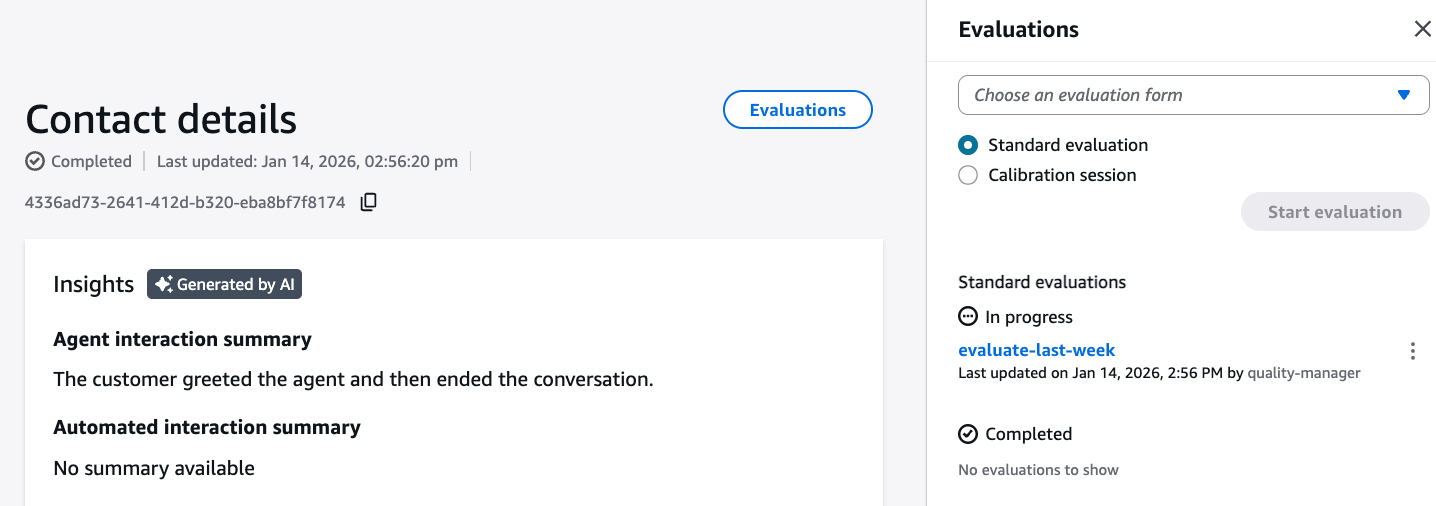Click the quality-manager user name

(1303, 373)
